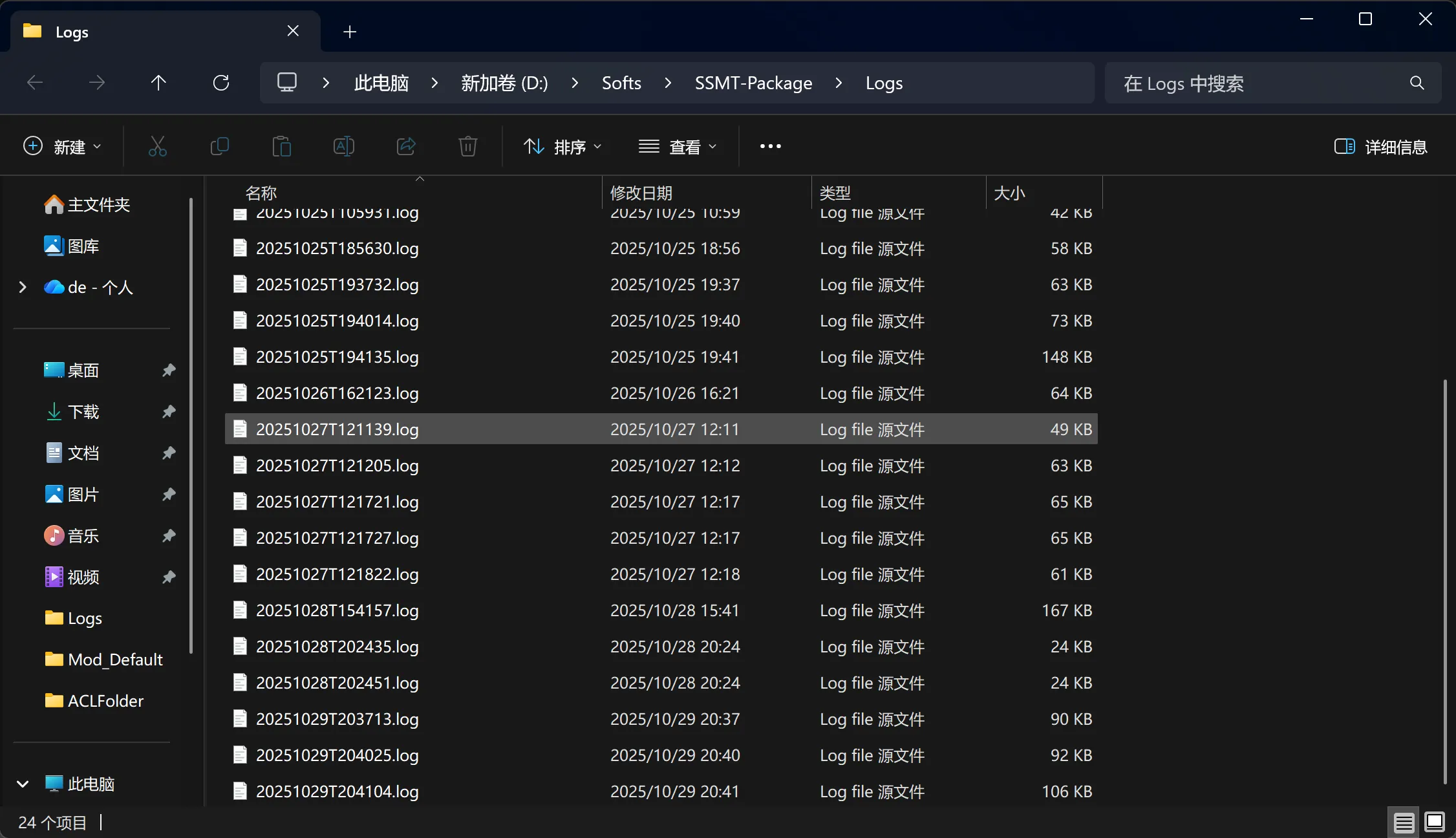
Task: Go up one folder level
Action: coord(158,83)
